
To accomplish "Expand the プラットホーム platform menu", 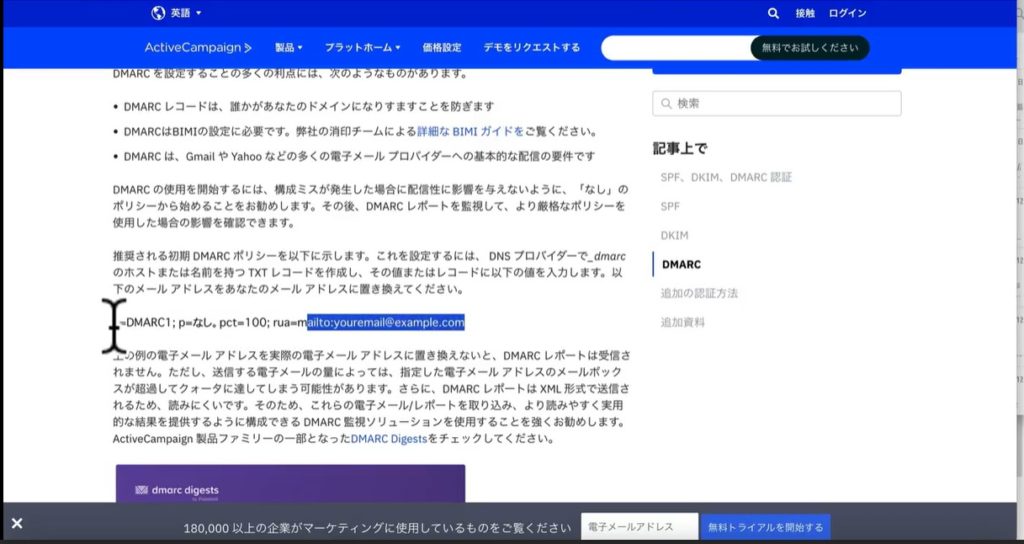I will coord(362,47).
